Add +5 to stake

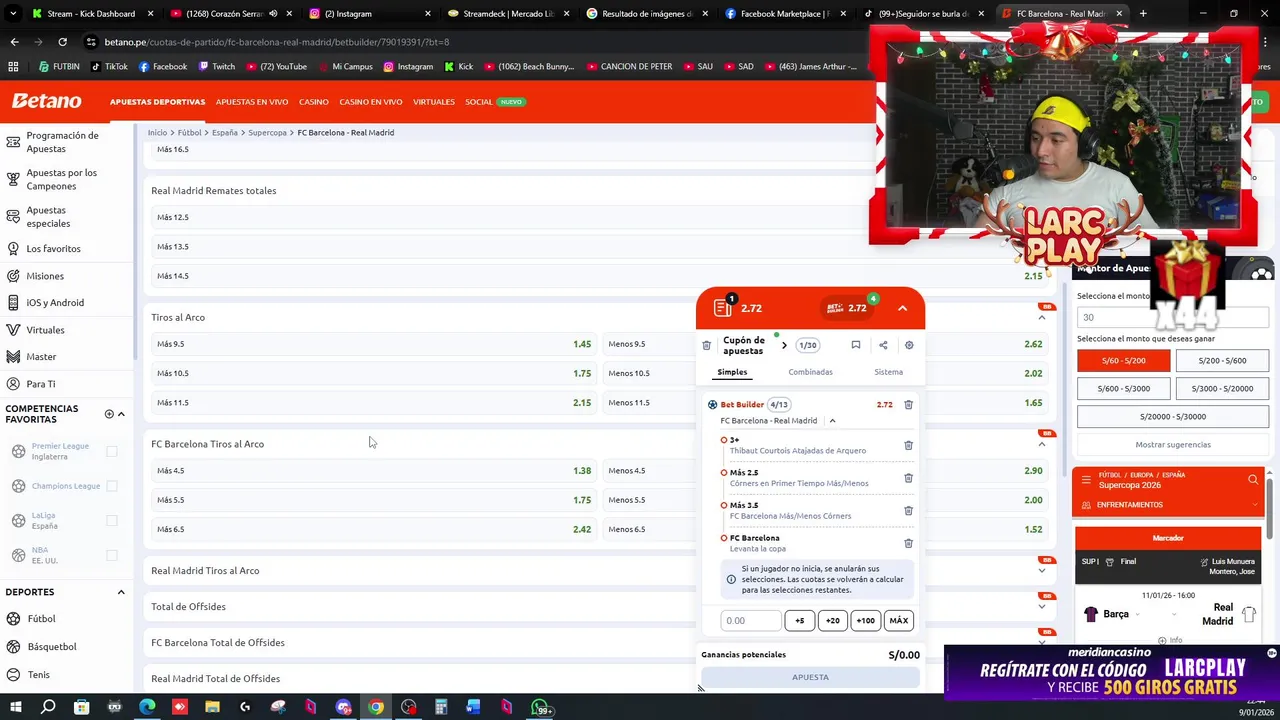799,621
